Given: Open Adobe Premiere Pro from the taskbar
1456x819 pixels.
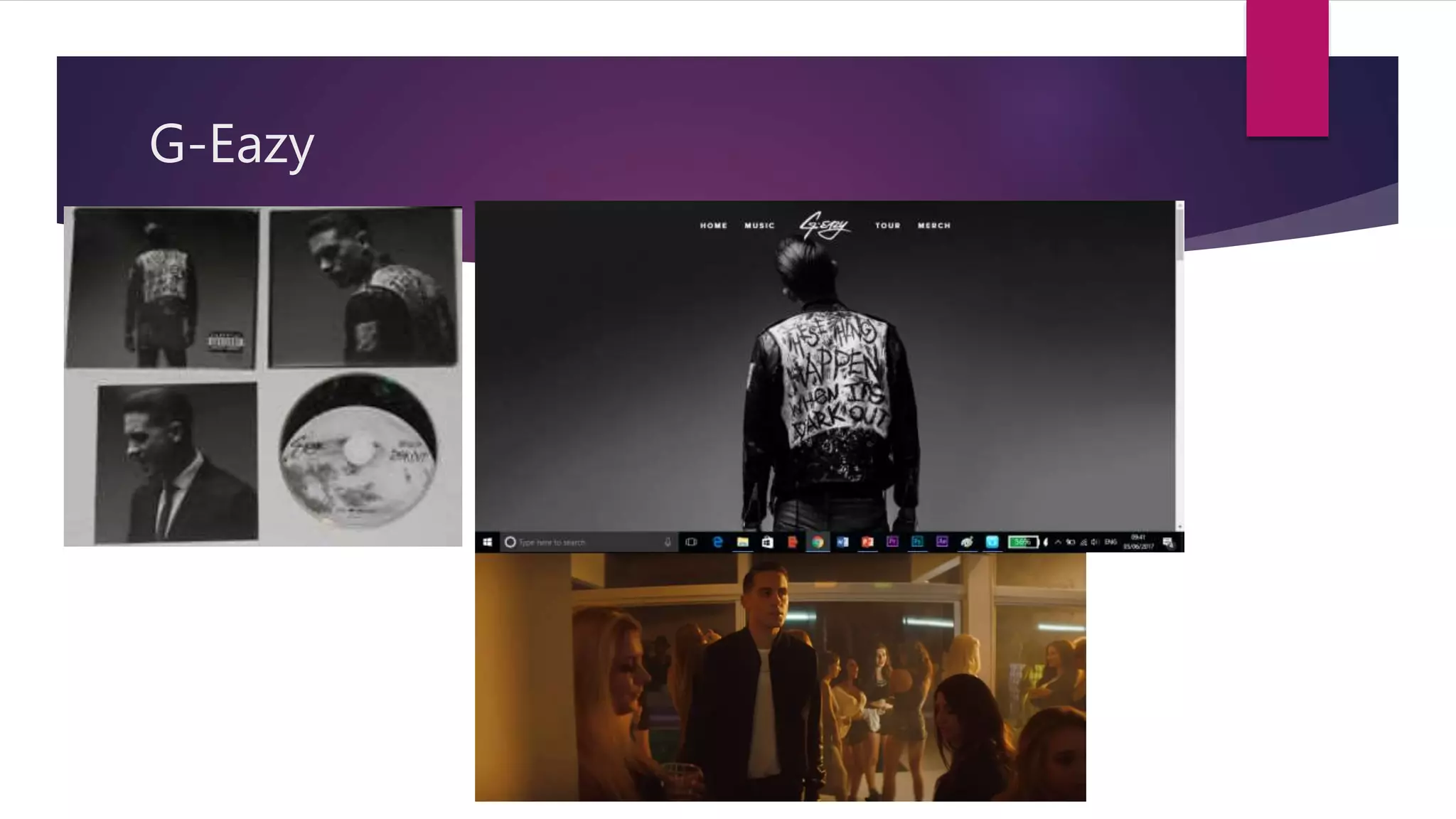Looking at the screenshot, I should [x=892, y=542].
